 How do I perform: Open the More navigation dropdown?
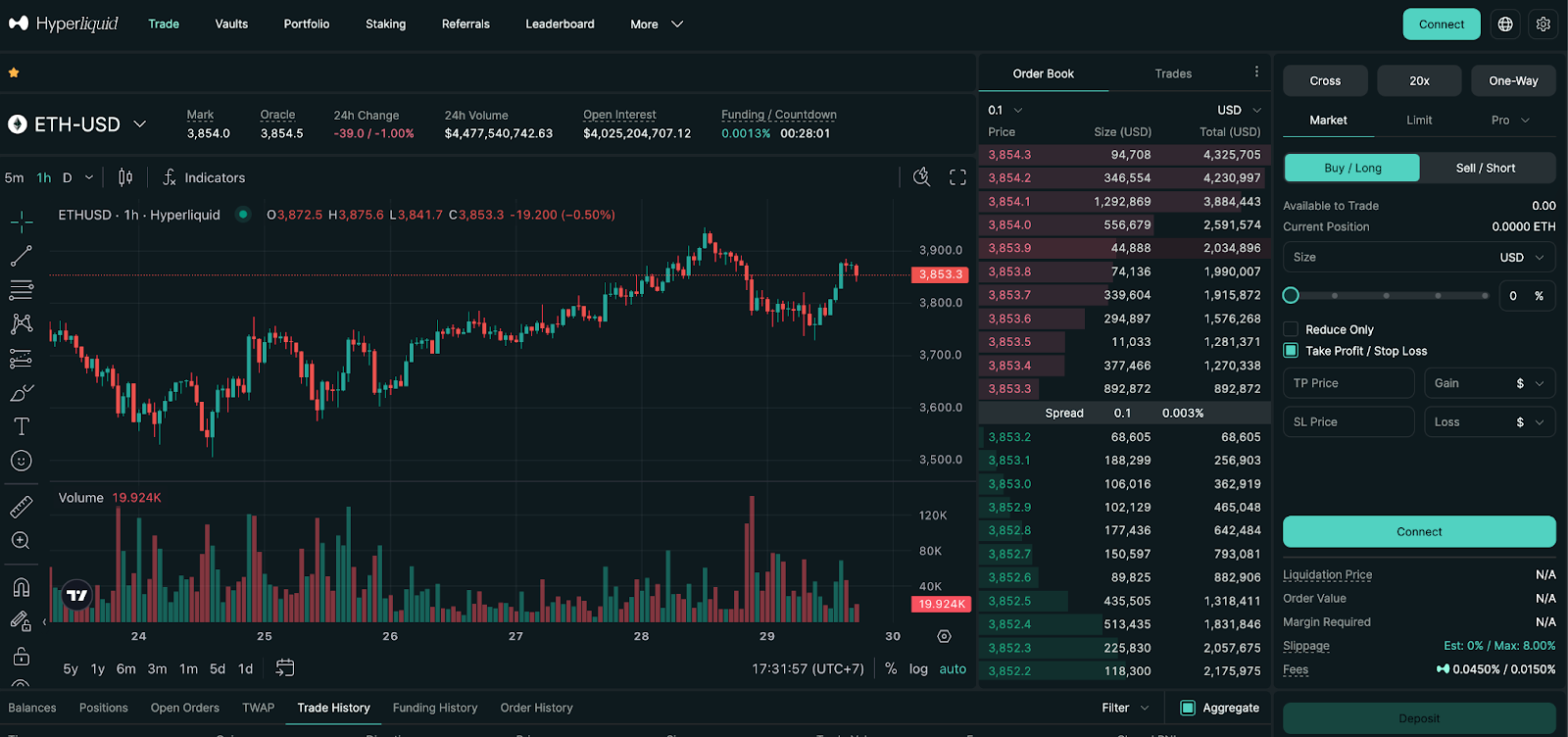tap(657, 24)
